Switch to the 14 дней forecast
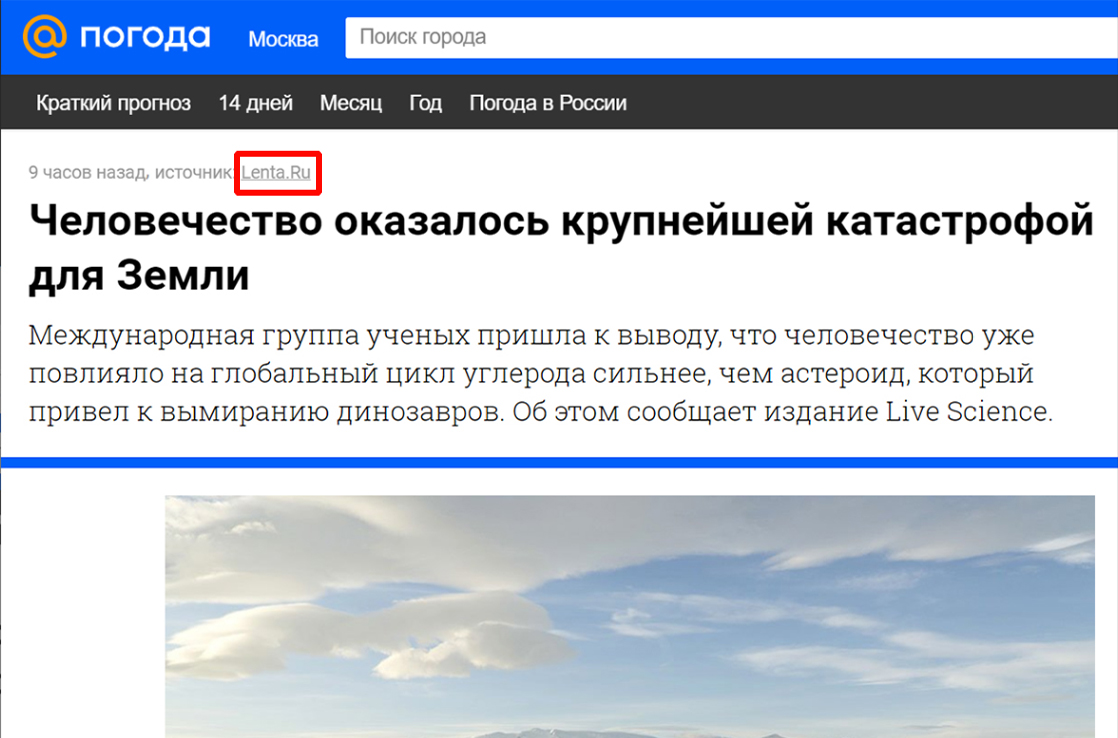Viewport: 1118px width, 738px height. pyautogui.click(x=255, y=103)
